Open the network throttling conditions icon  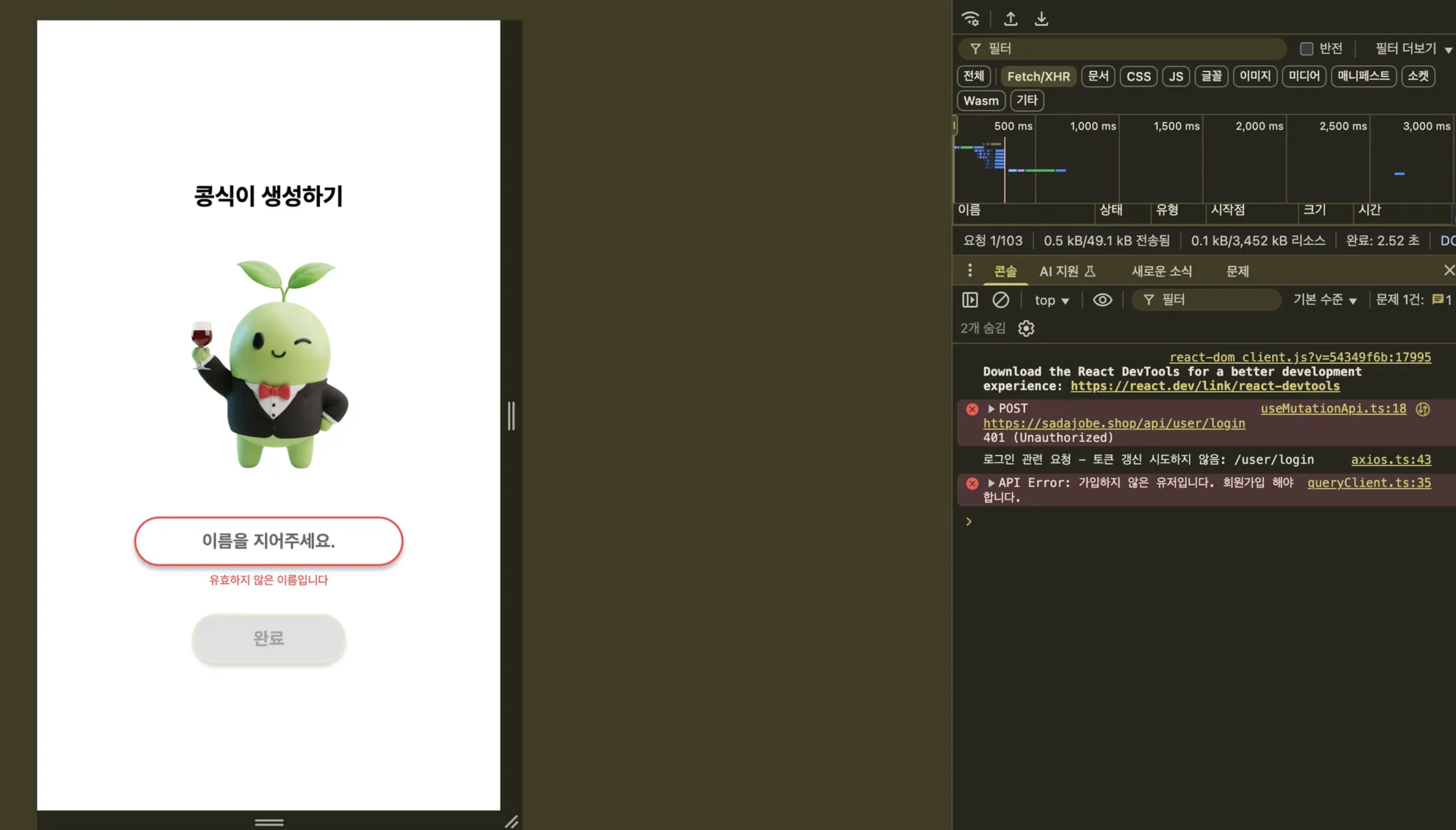tap(971, 19)
